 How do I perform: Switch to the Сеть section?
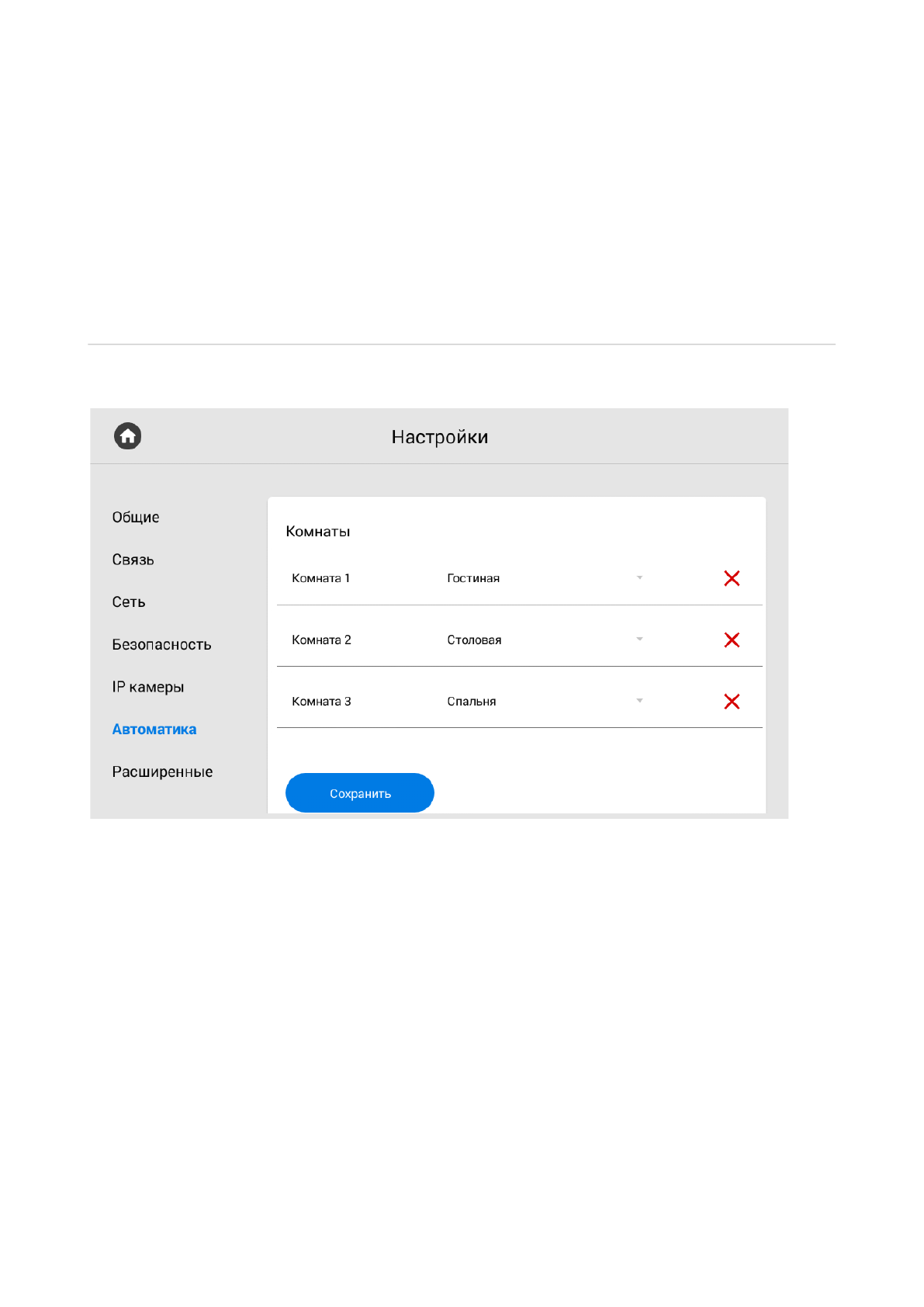pos(129,602)
